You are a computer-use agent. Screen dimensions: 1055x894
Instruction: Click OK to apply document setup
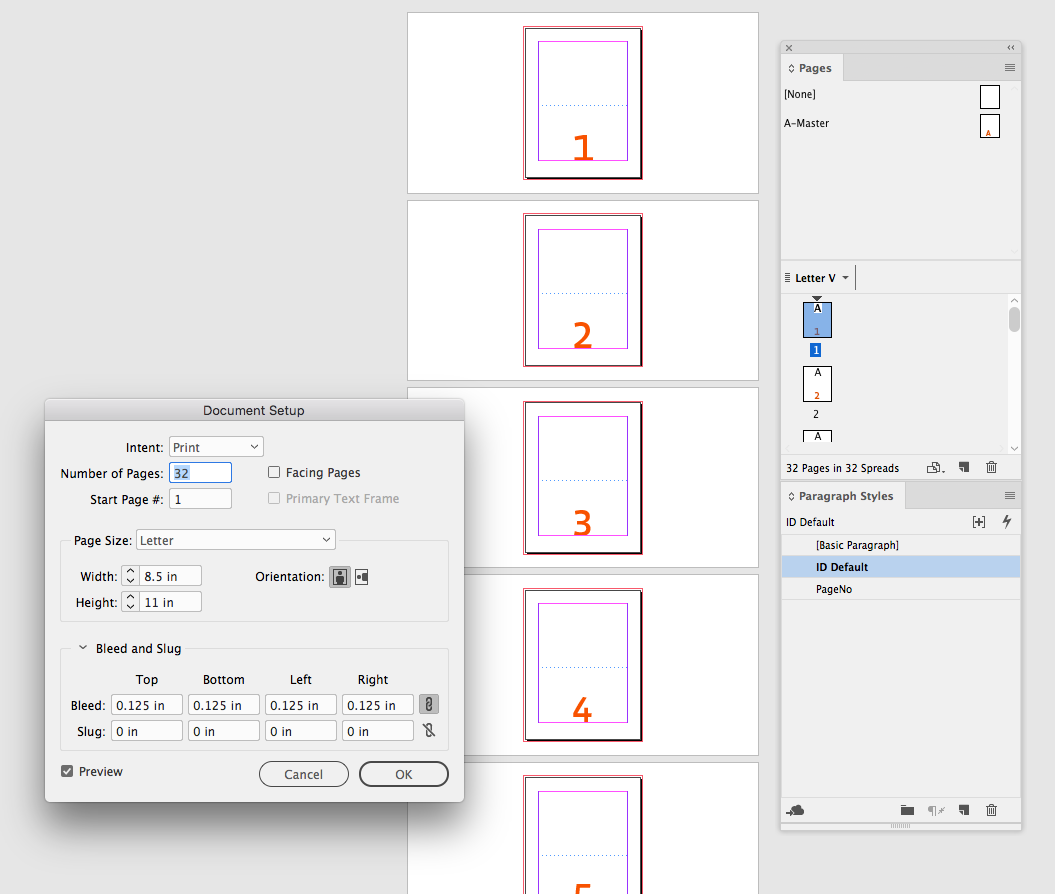point(403,773)
